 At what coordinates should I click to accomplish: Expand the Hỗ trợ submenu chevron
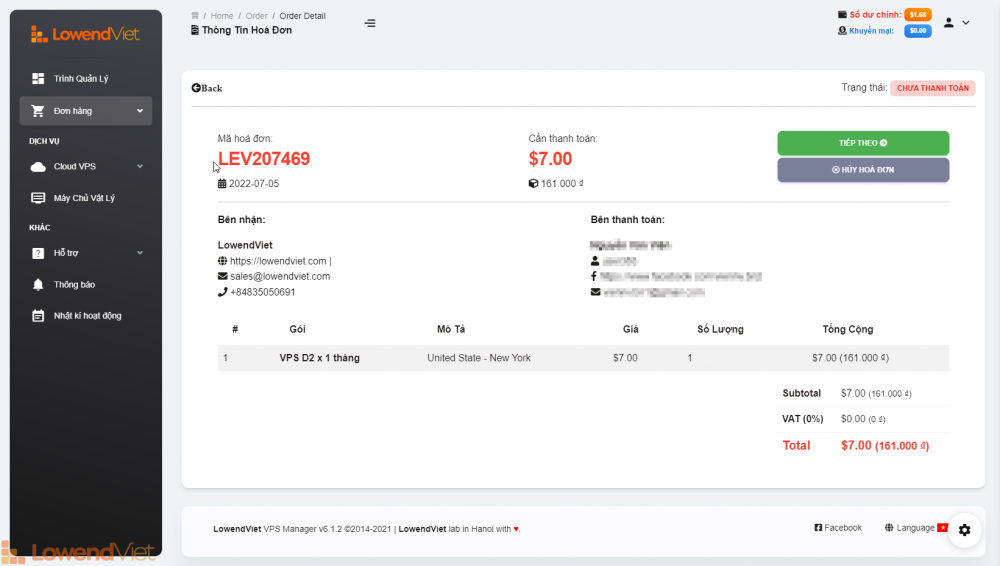(x=140, y=253)
